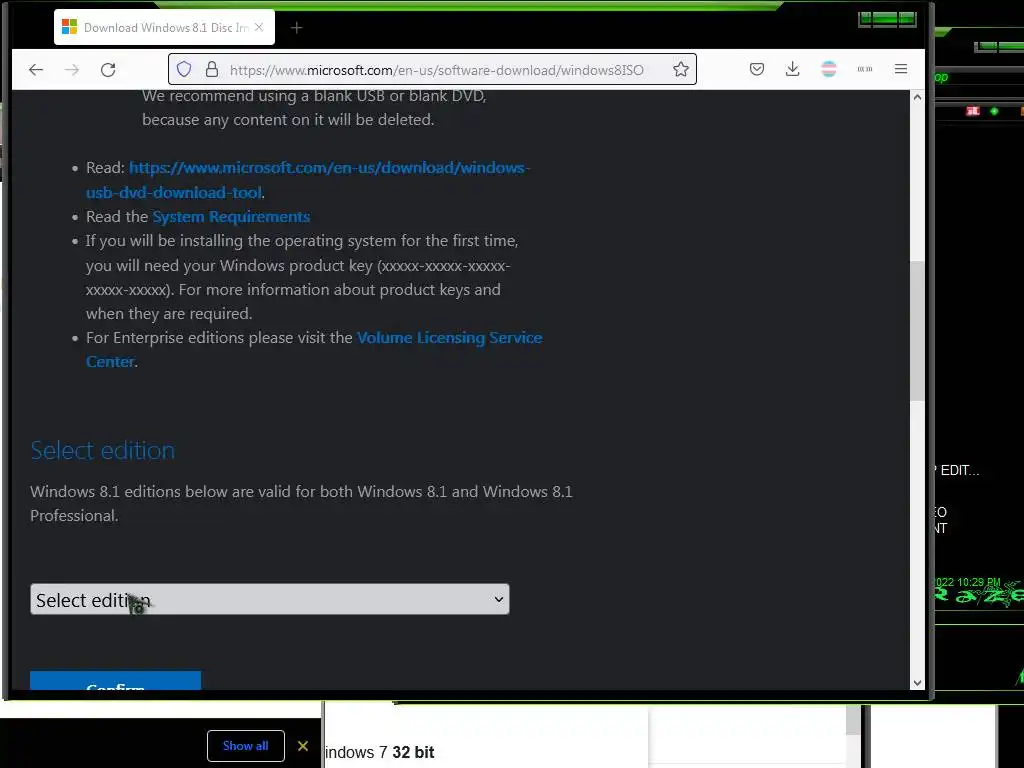Click the blue Confirm button
Viewport: 1024px width, 768px height.
pos(116,680)
